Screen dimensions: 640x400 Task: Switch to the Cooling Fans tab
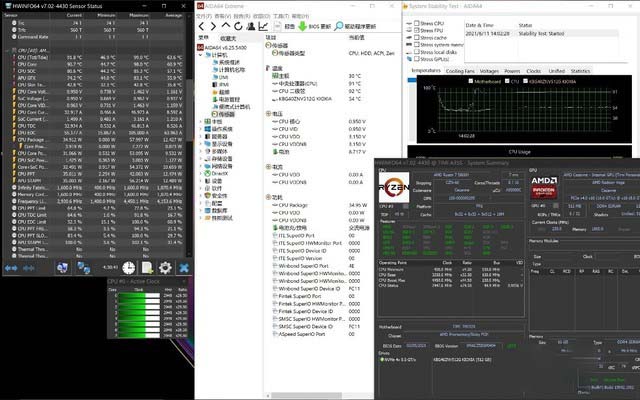[x=460, y=71]
